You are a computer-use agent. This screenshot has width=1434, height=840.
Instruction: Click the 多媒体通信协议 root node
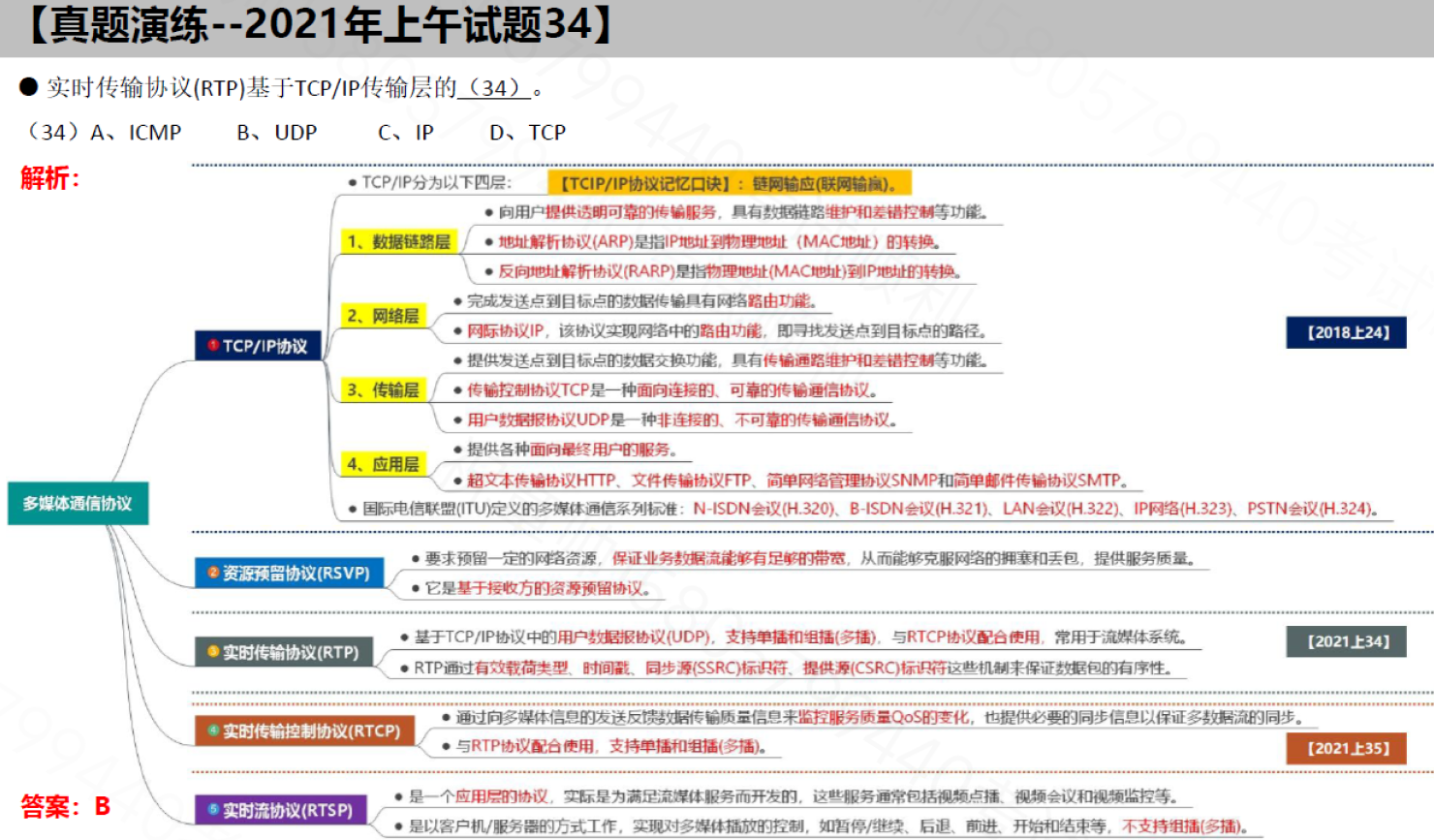tap(78, 503)
